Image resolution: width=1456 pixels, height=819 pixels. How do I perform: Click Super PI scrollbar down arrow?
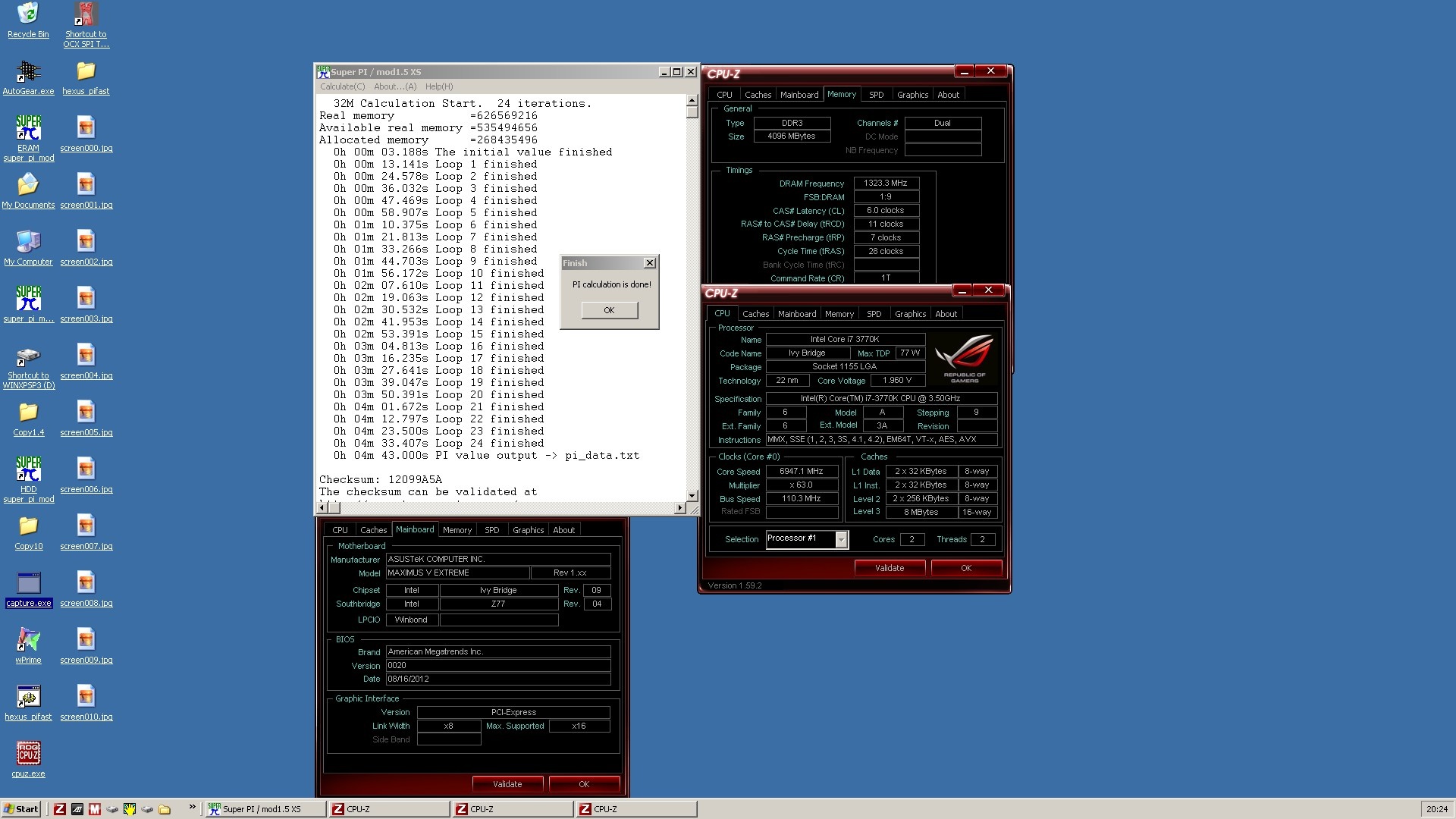tap(692, 495)
